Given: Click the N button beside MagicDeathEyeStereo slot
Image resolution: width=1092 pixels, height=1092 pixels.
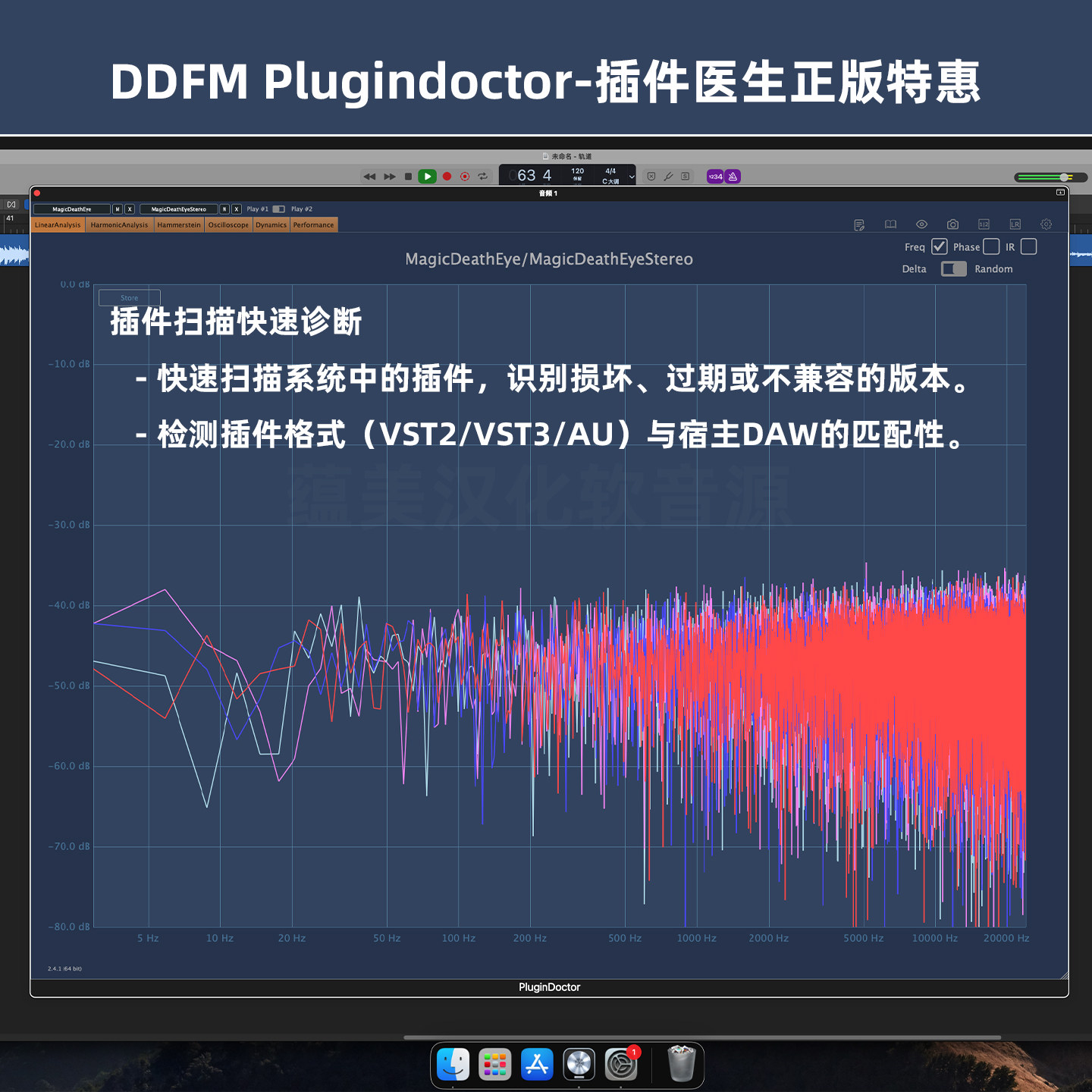Looking at the screenshot, I should click(224, 209).
